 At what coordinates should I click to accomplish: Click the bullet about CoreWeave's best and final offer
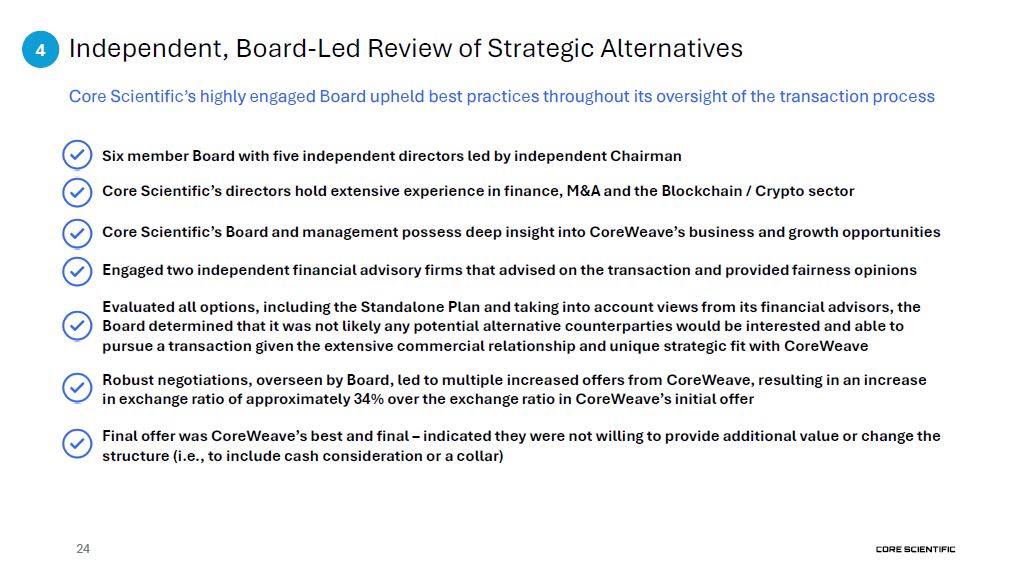pyautogui.click(x=521, y=436)
